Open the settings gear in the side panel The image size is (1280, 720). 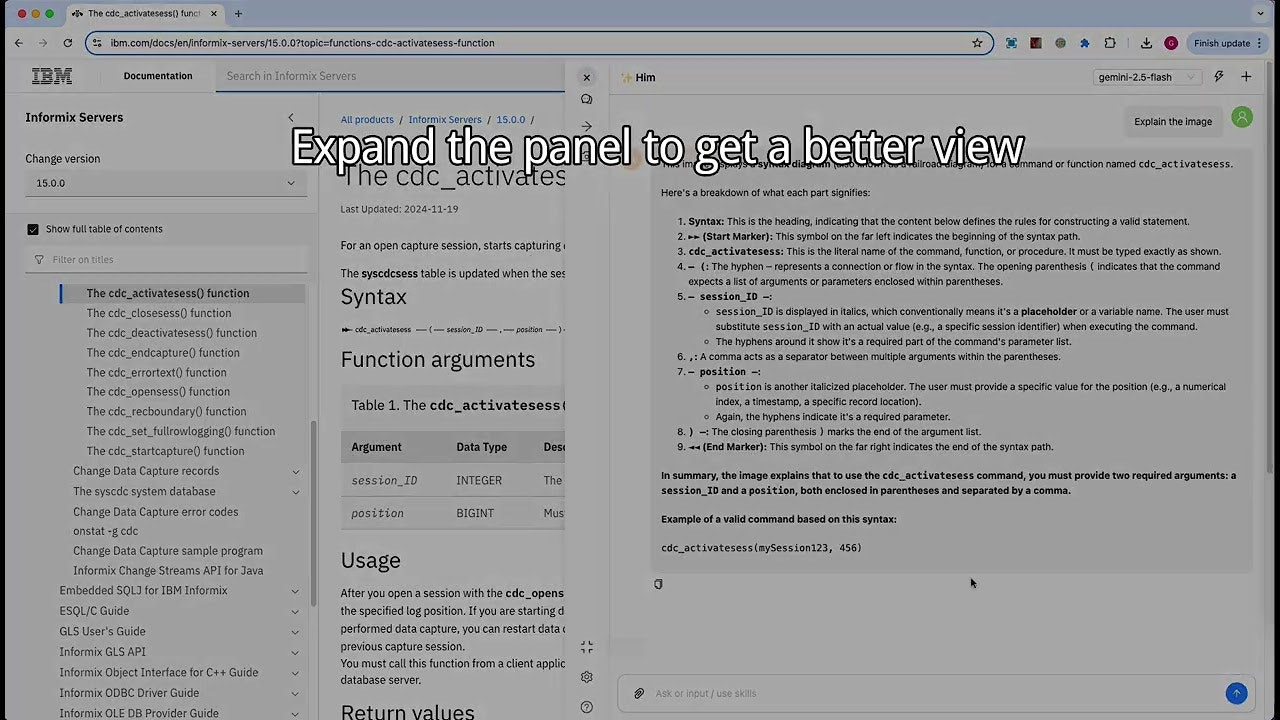coord(586,676)
